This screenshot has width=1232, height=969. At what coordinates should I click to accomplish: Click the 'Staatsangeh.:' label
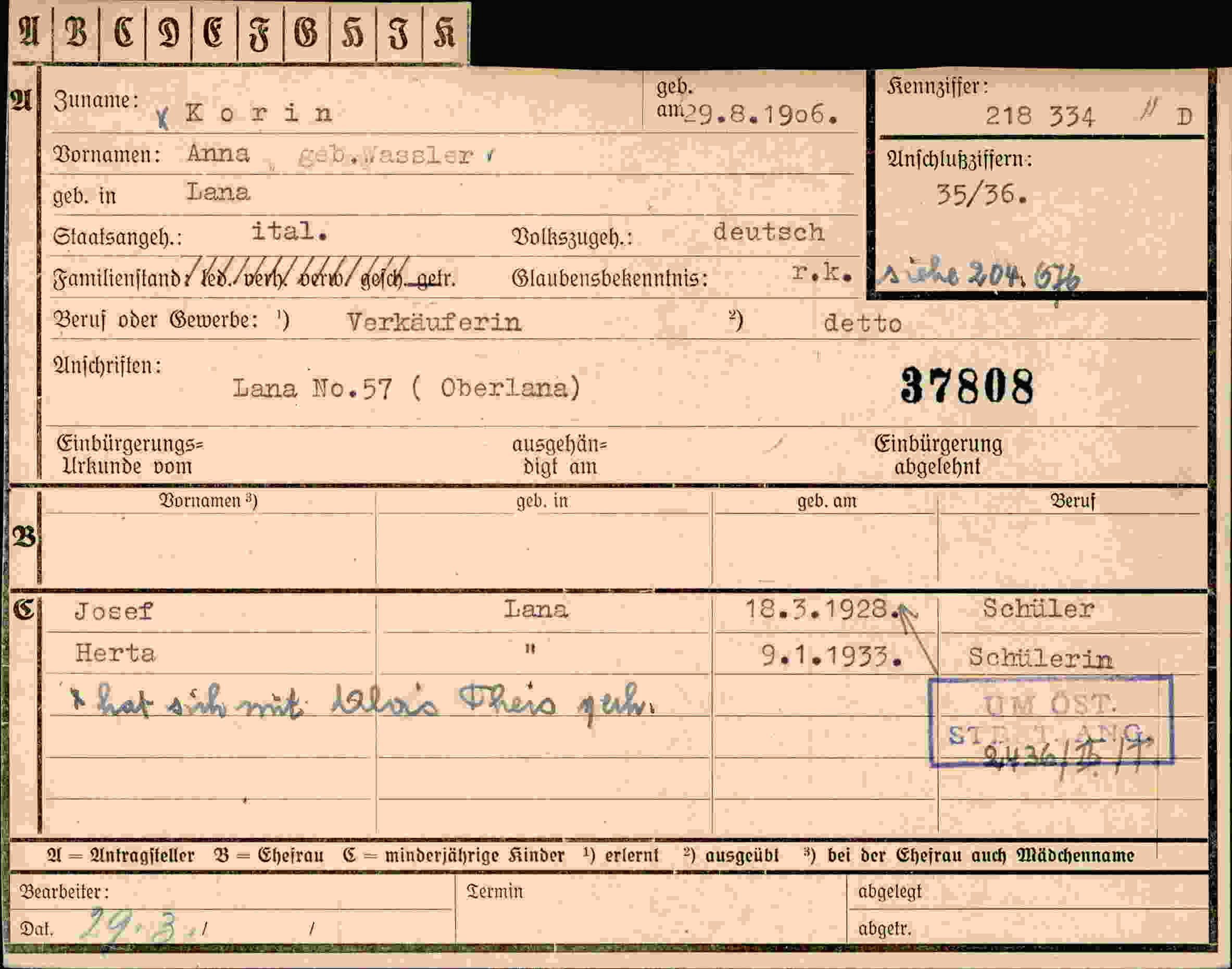tap(117, 237)
